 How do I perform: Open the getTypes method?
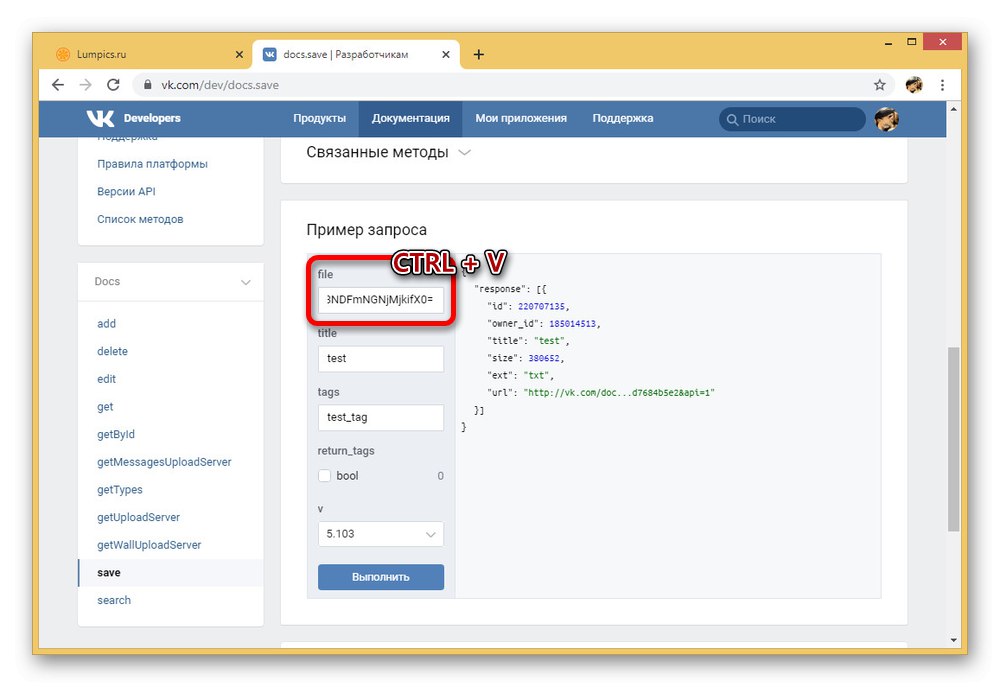(120, 490)
